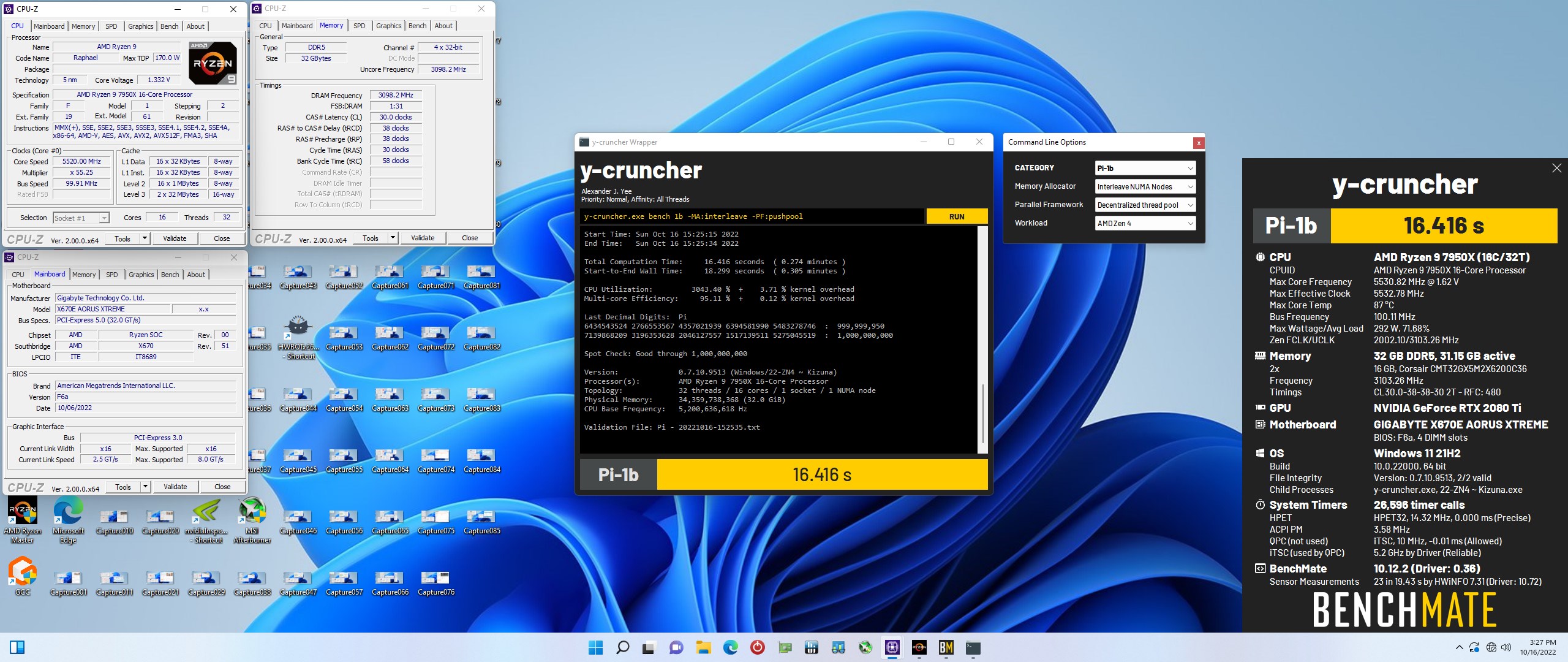Select the Capture043 desktop file
The image size is (1568, 662).
tap(298, 276)
